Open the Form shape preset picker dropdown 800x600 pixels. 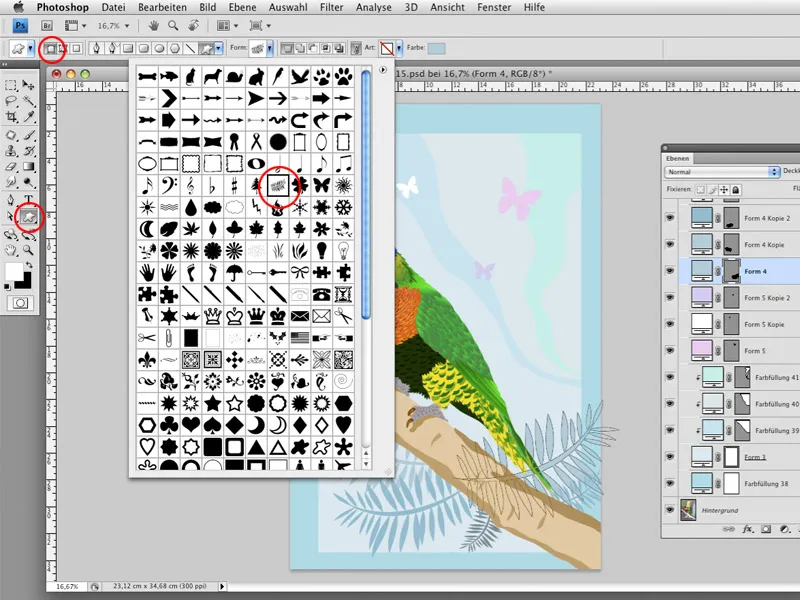(270, 48)
